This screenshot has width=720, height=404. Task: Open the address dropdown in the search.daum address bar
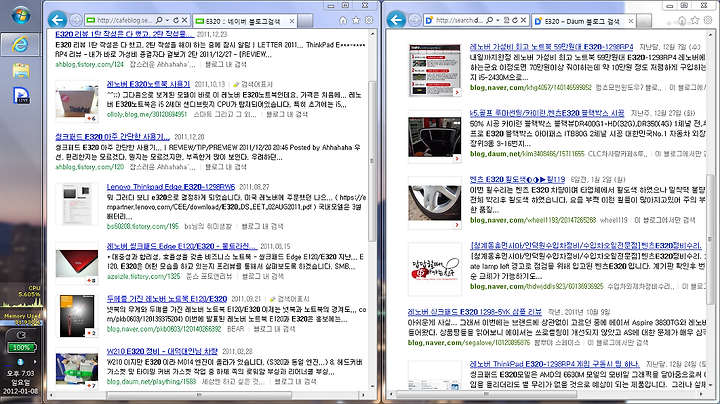(498, 20)
